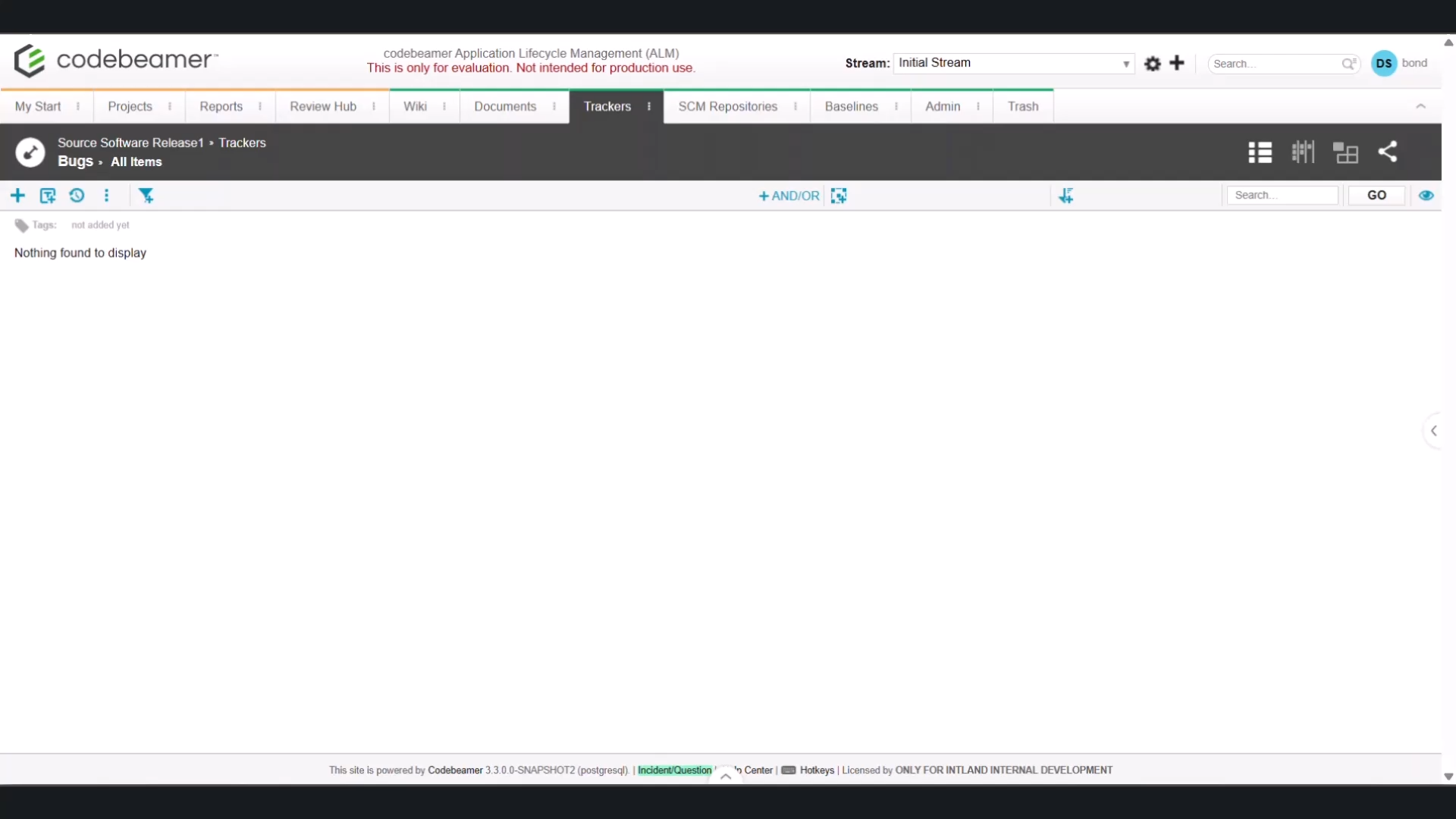Open the Trackers tab menu dots
The image size is (1456, 819).
pyautogui.click(x=649, y=107)
